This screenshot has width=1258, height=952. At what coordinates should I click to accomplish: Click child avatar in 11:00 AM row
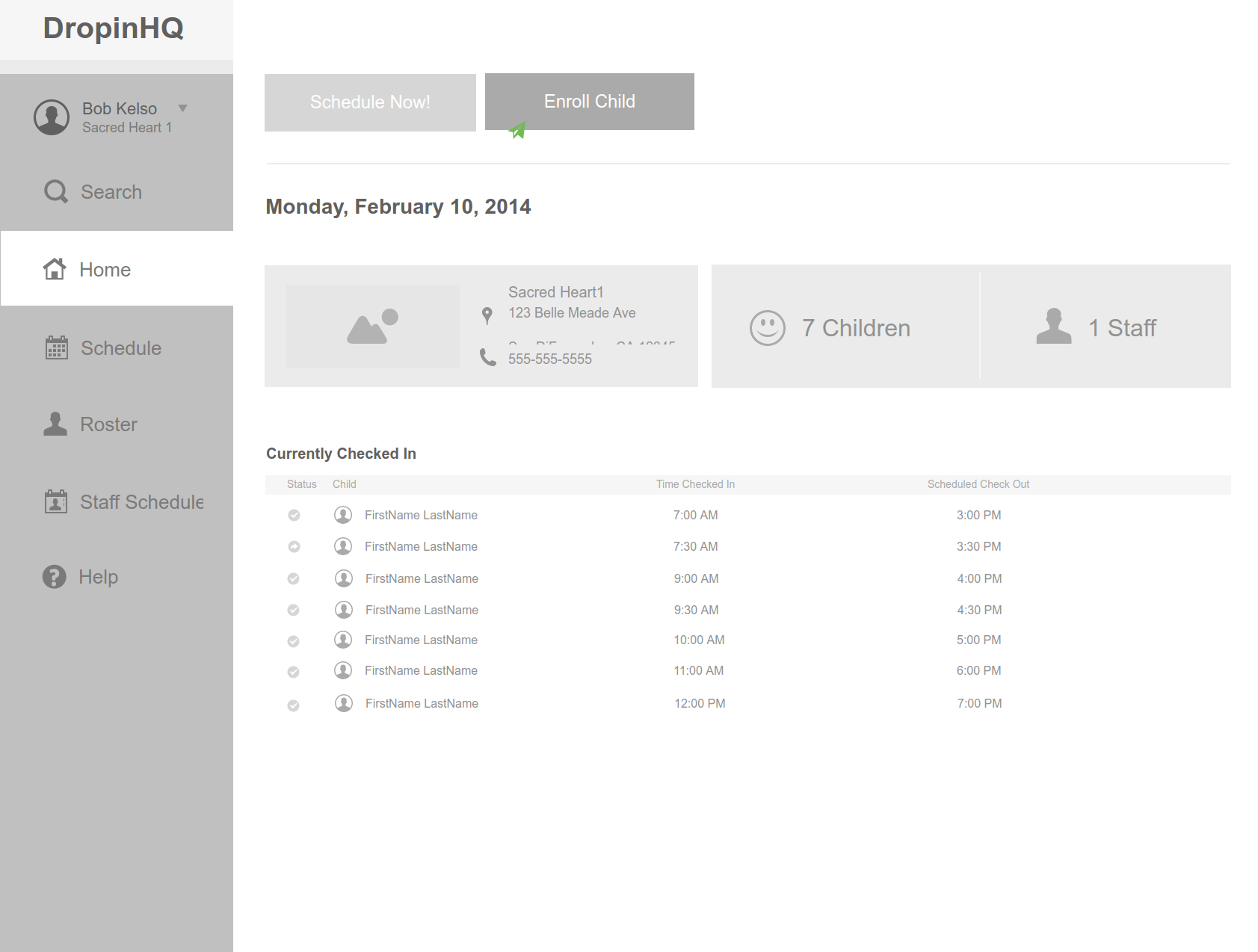343,670
